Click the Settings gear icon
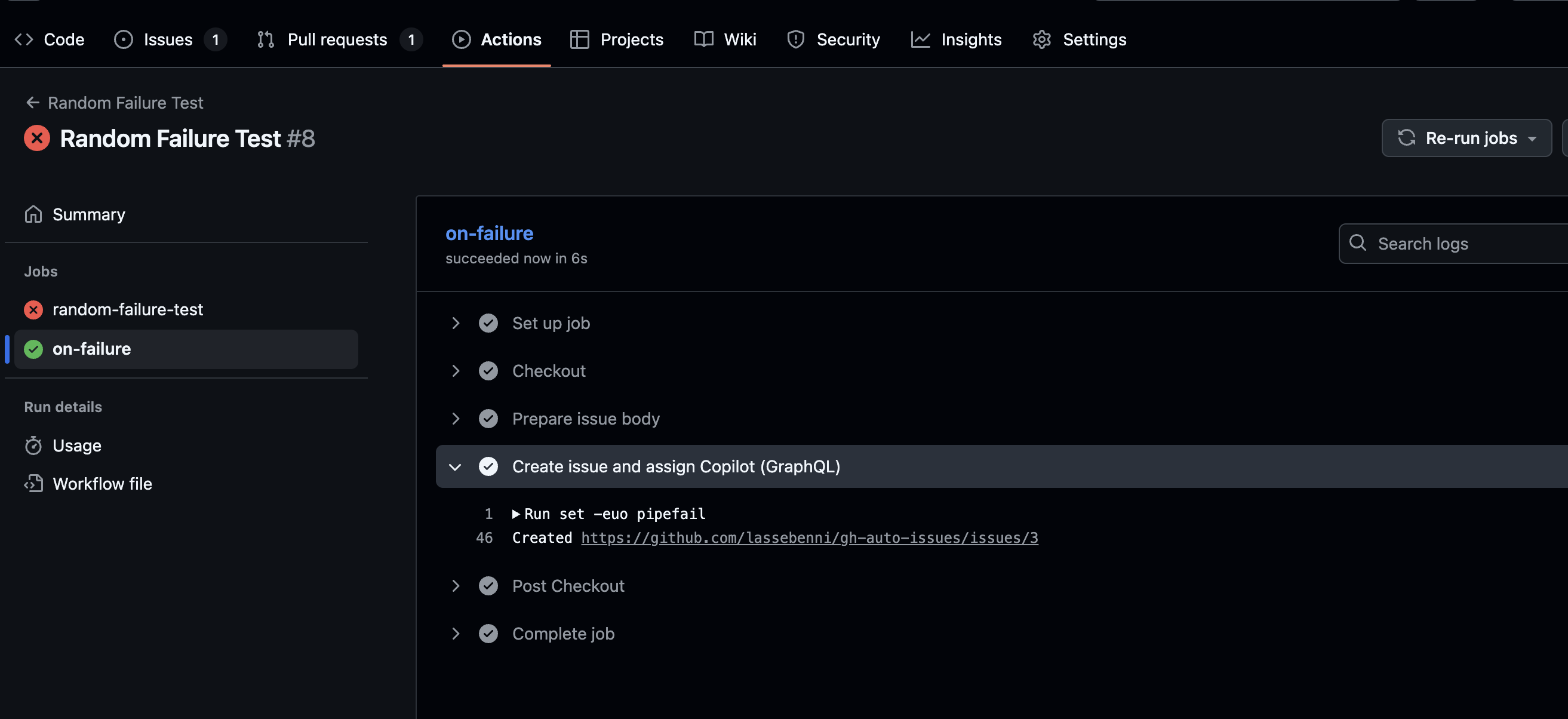 pos(1041,39)
